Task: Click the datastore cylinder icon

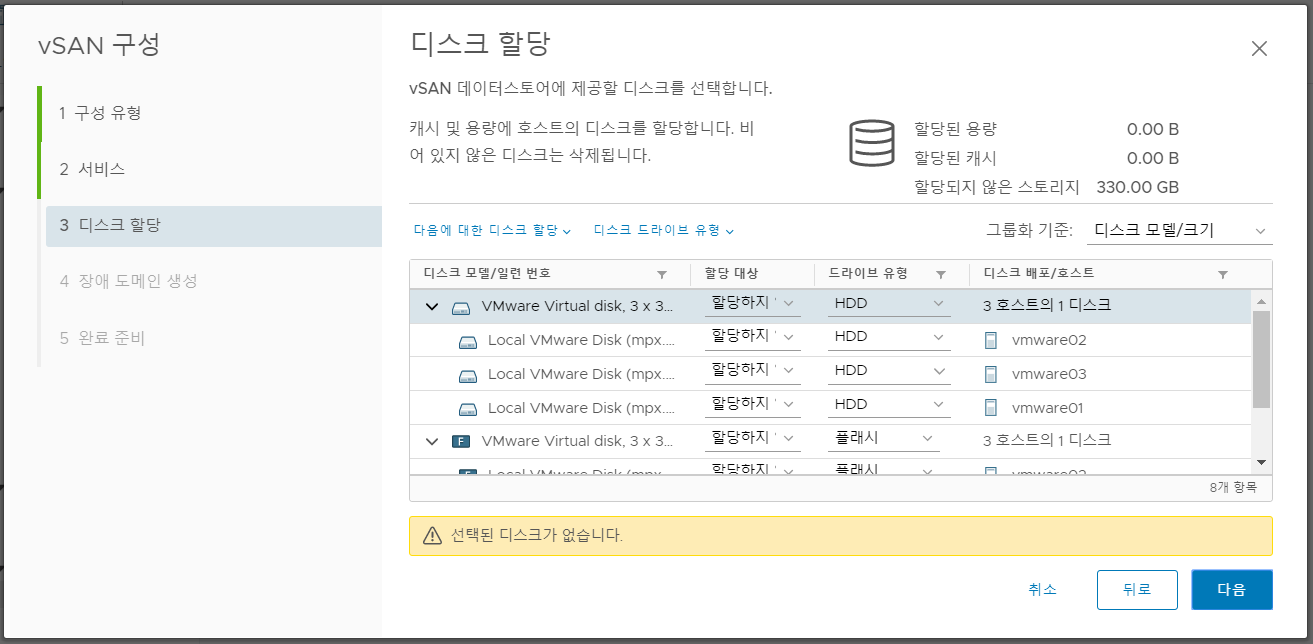Action: click(871, 143)
